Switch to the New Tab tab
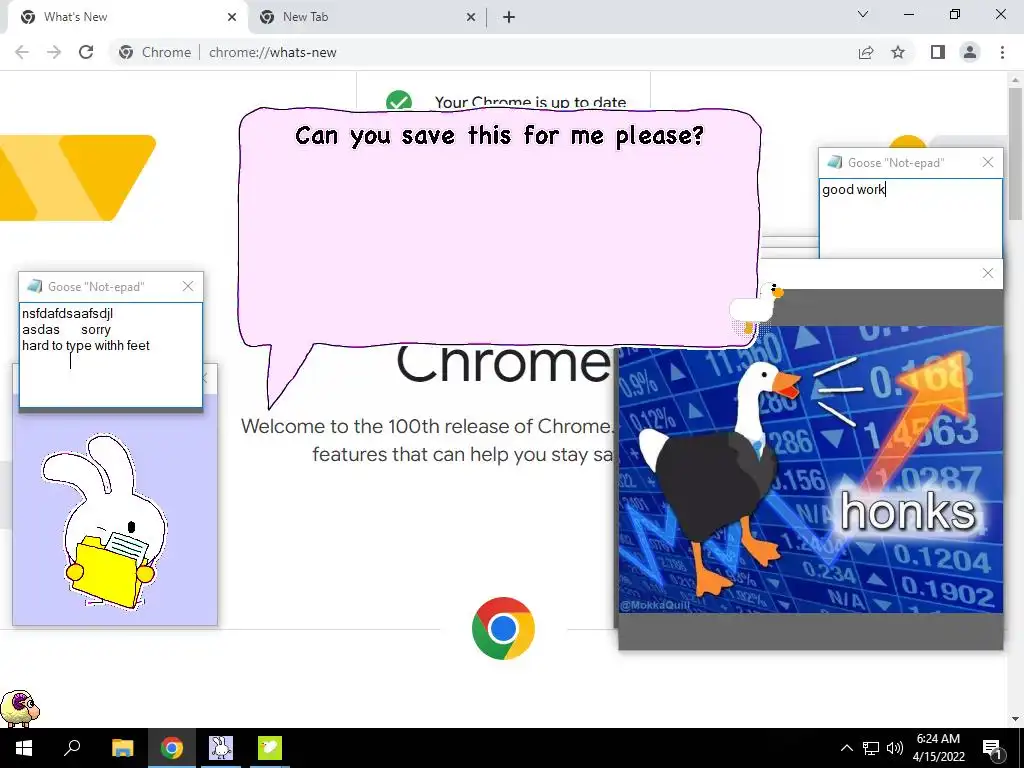Image resolution: width=1024 pixels, height=768 pixels. (367, 17)
